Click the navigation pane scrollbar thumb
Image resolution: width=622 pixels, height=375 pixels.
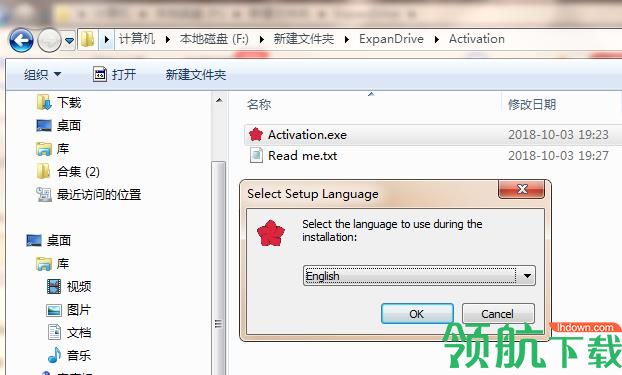click(218, 268)
